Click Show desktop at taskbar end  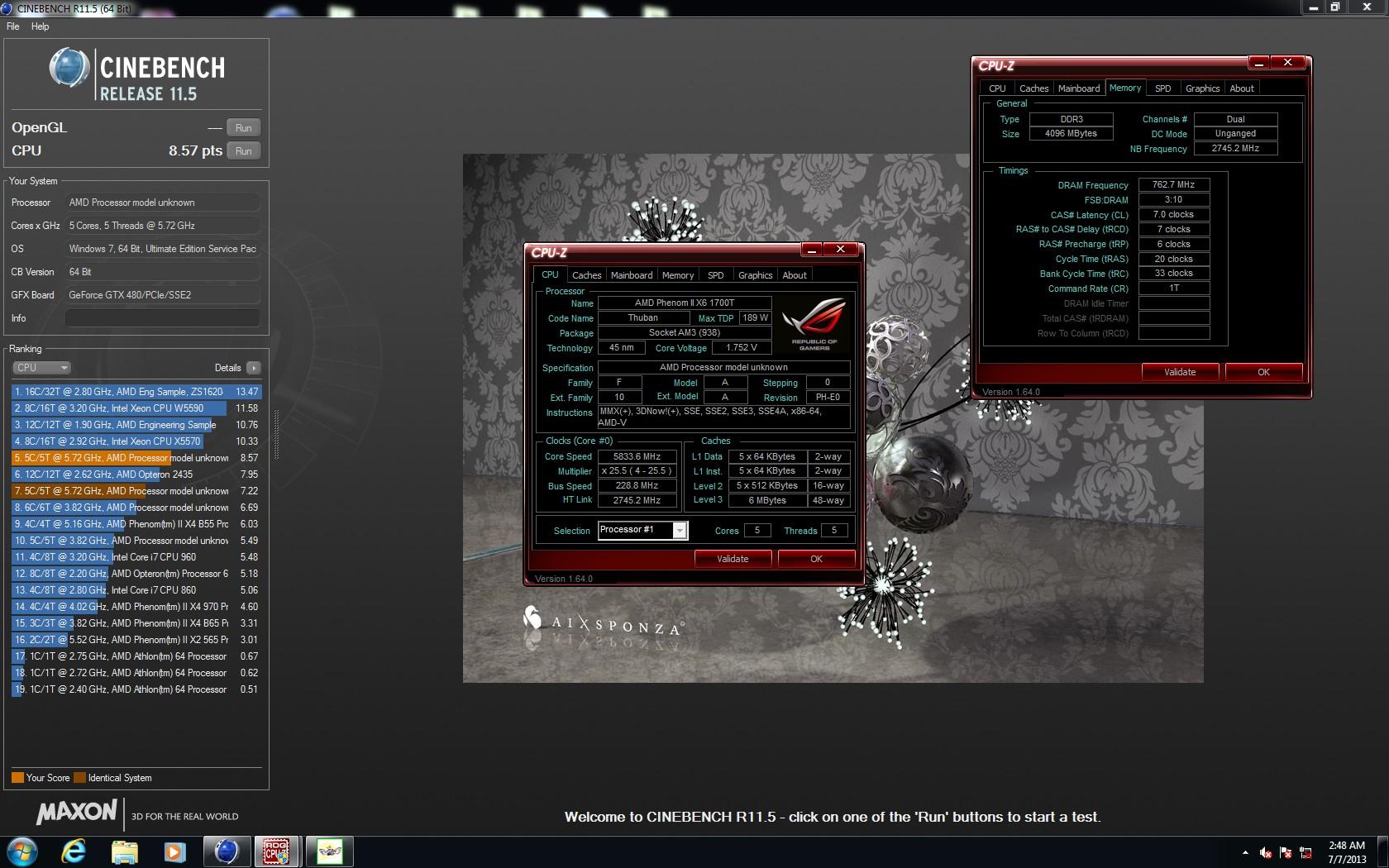click(1382, 851)
